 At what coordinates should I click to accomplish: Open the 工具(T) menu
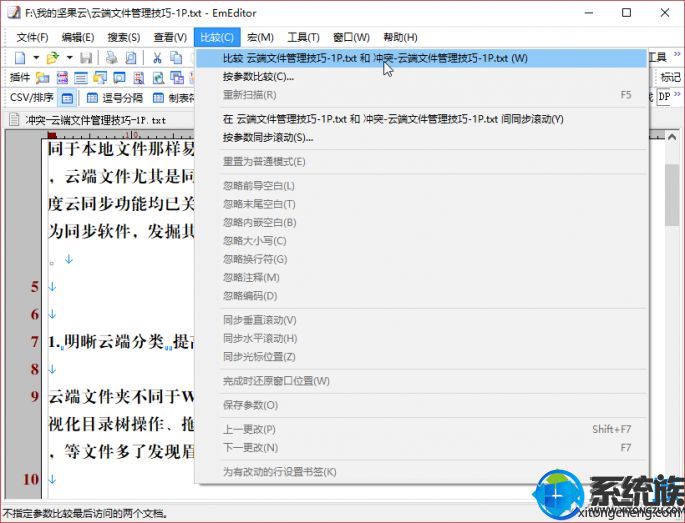point(303,38)
